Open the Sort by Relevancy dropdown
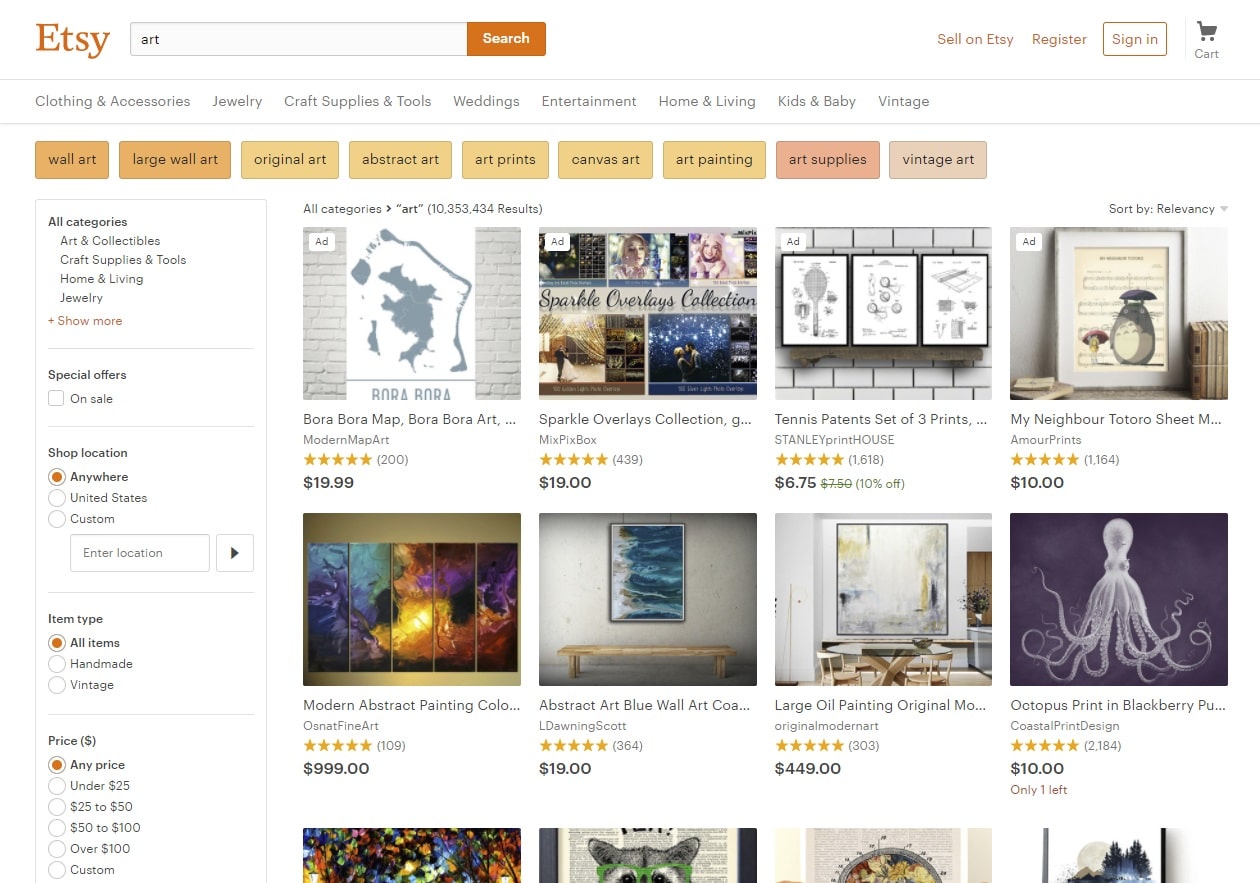1260x883 pixels. pyautogui.click(x=1168, y=209)
